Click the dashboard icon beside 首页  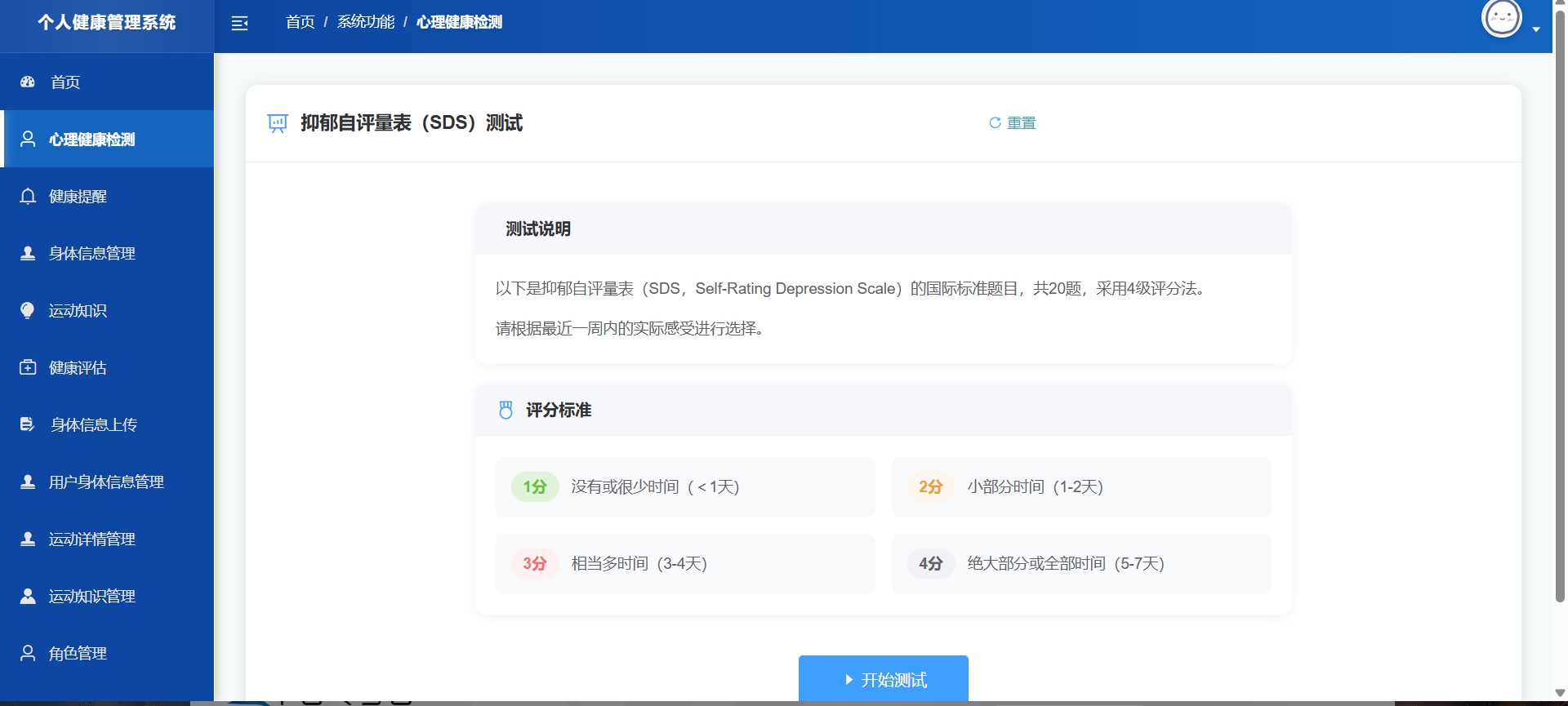point(28,82)
